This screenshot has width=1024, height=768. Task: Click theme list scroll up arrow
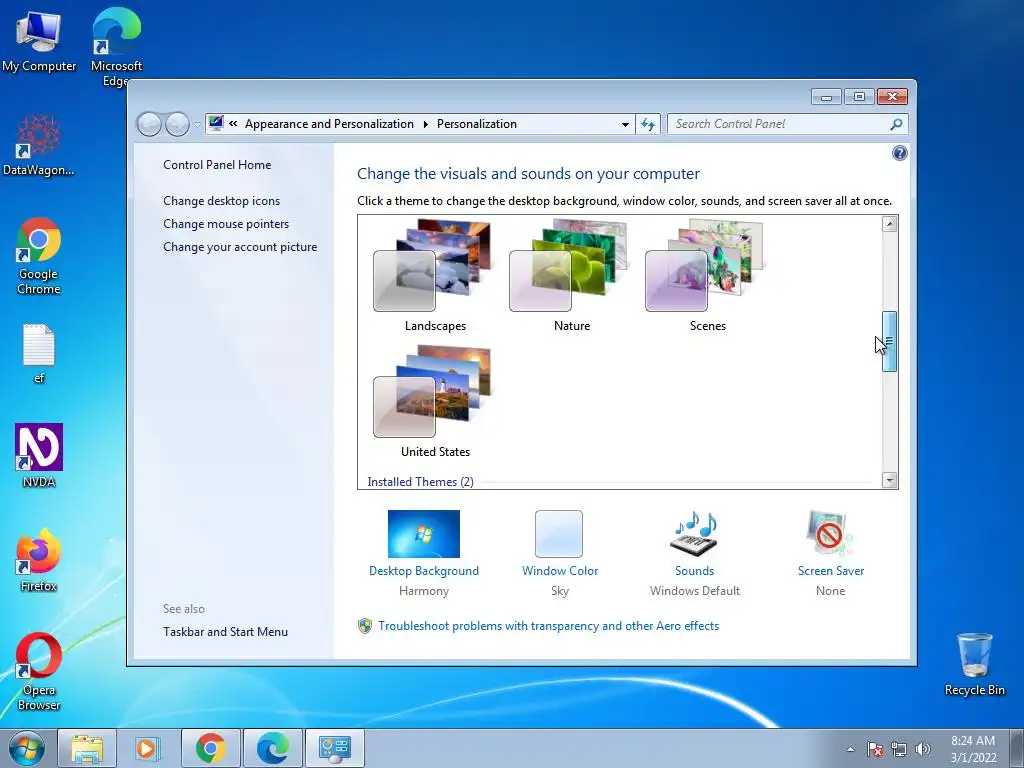tap(889, 224)
